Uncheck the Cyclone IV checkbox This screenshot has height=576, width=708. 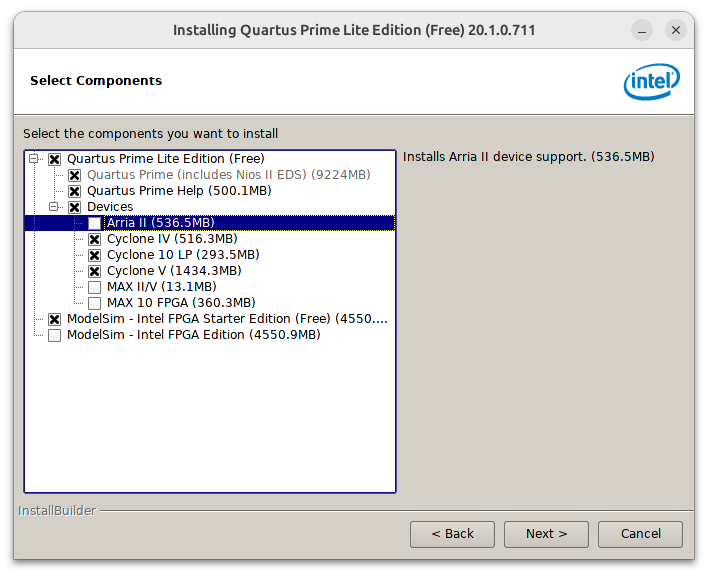coord(94,239)
